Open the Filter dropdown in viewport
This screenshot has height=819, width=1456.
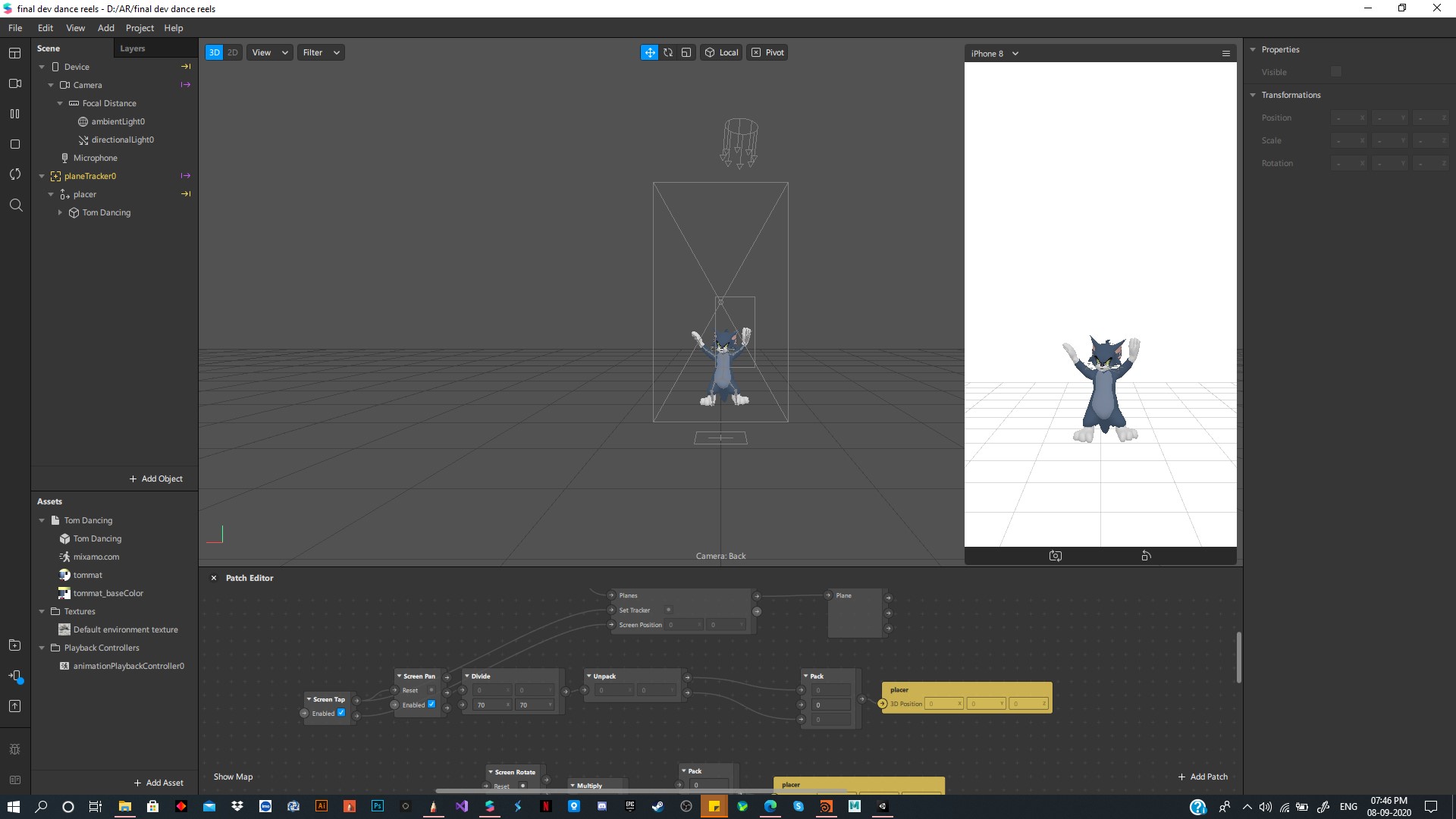(x=321, y=52)
